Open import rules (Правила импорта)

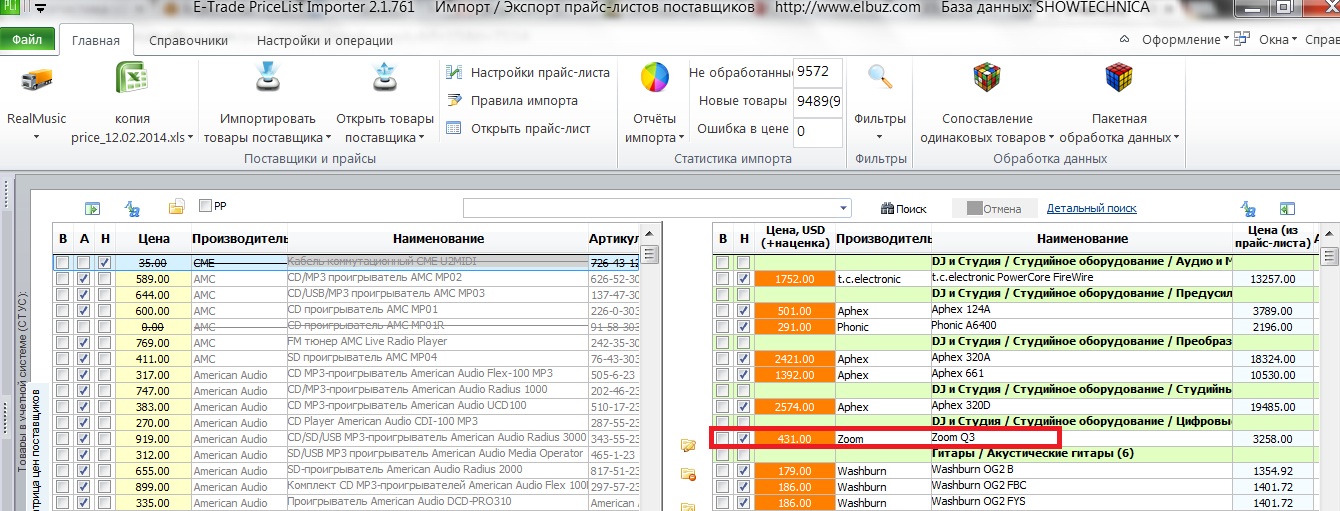point(511,101)
